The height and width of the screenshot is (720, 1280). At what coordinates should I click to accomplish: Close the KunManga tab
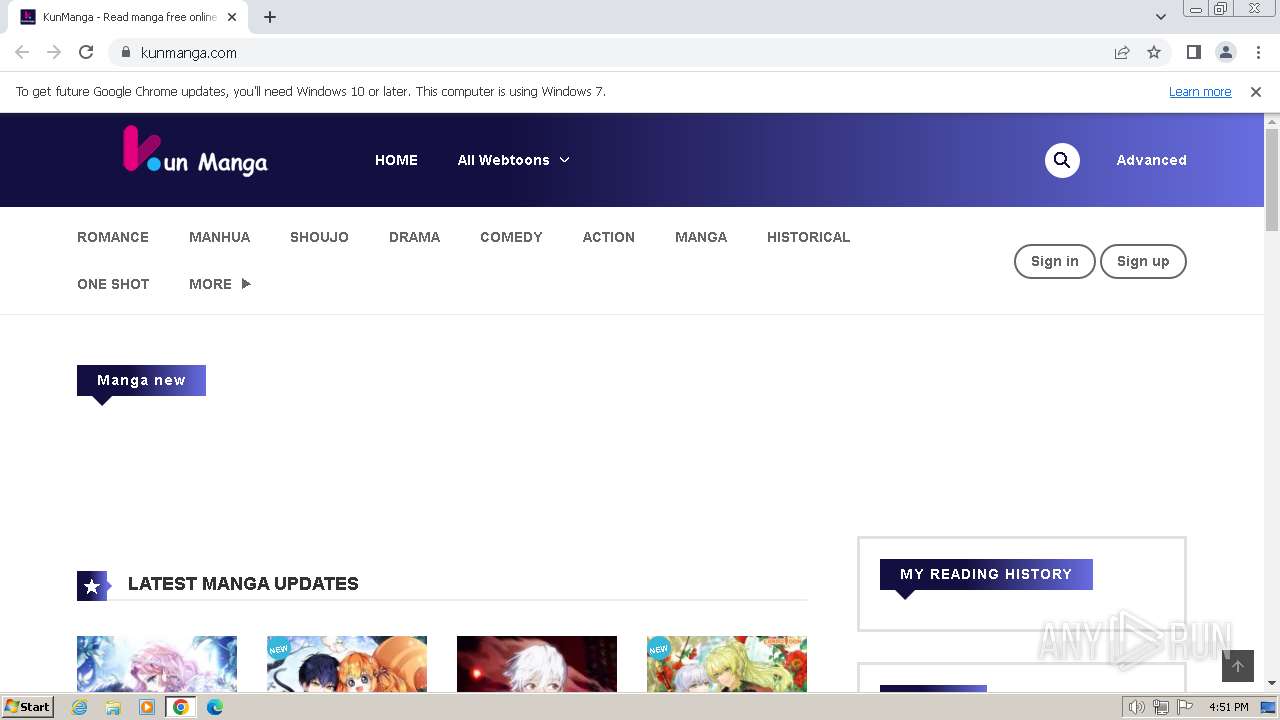tap(231, 17)
